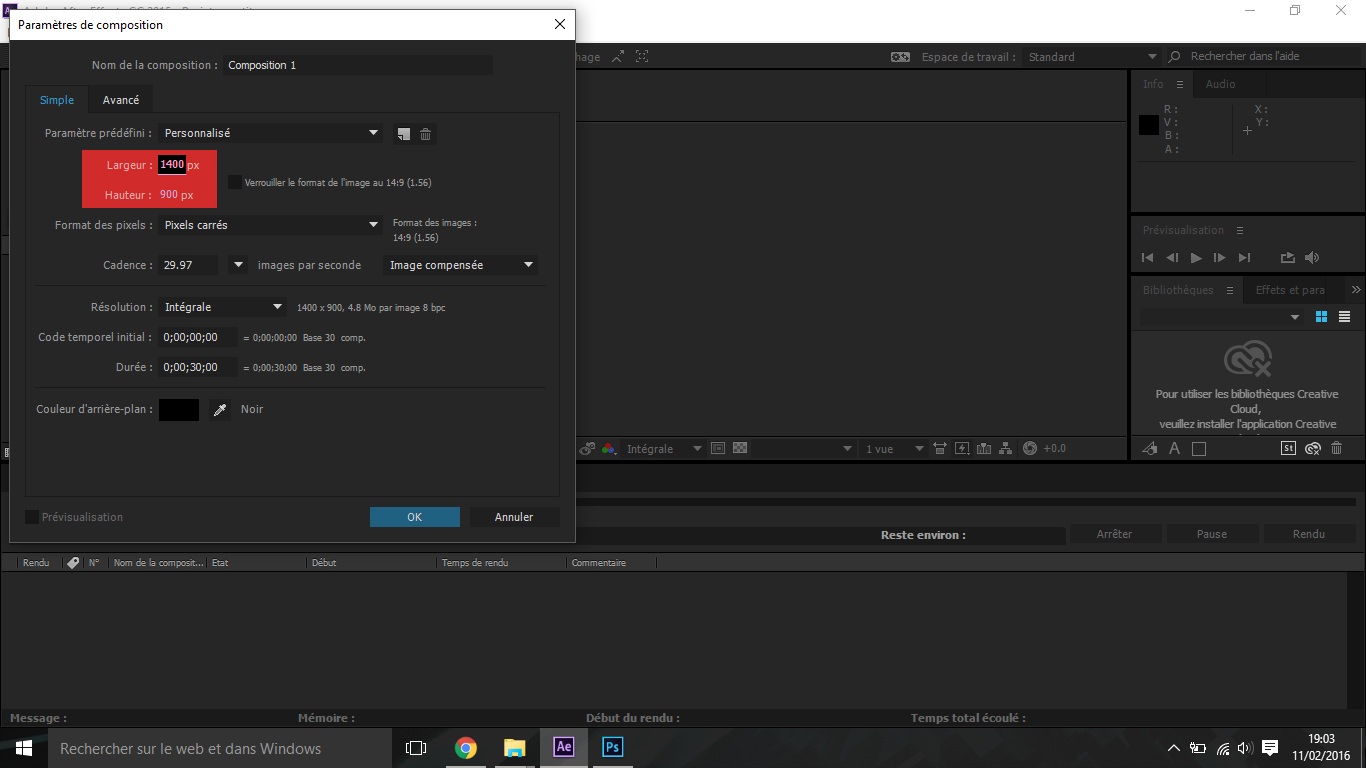1366x768 pixels.
Task: Open the Résolution Intégrale dropdown
Action: [x=224, y=307]
